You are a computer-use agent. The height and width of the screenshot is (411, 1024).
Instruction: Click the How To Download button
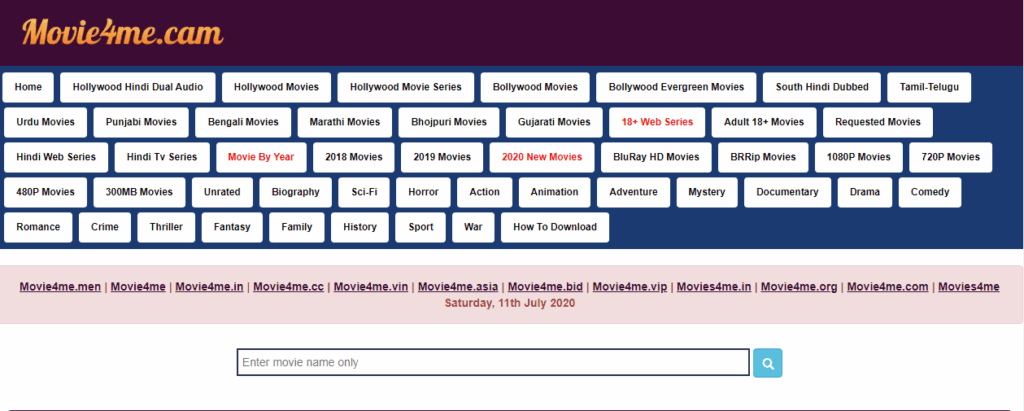click(x=554, y=227)
